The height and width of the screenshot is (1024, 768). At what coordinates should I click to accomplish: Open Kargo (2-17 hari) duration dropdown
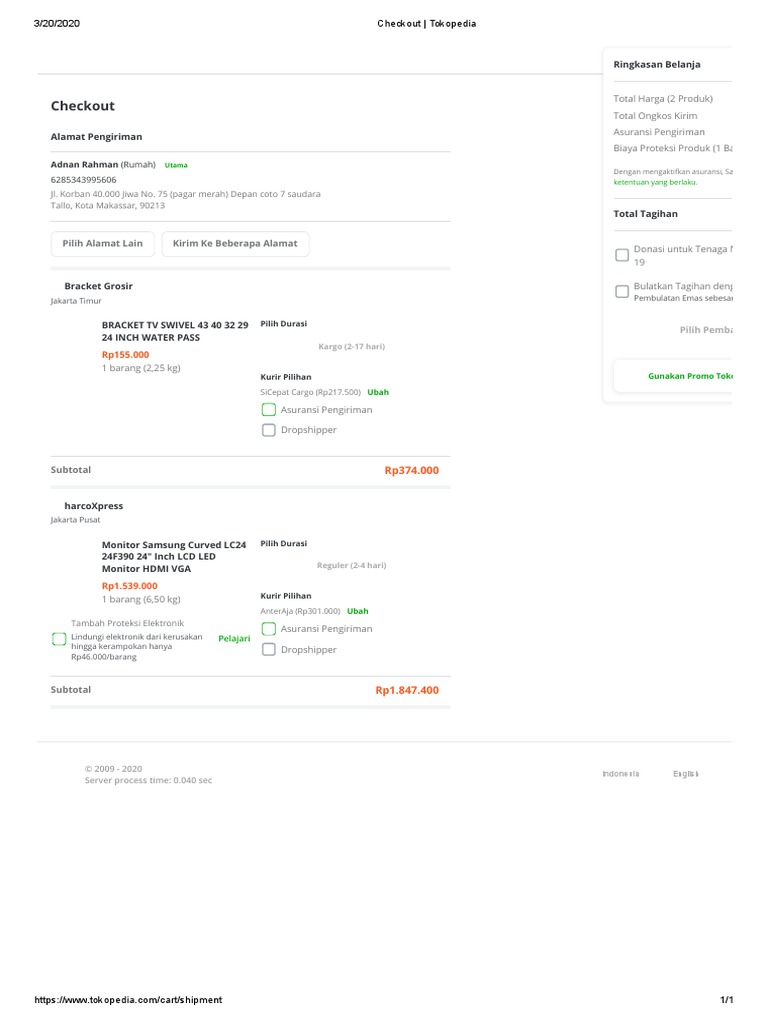pos(351,346)
